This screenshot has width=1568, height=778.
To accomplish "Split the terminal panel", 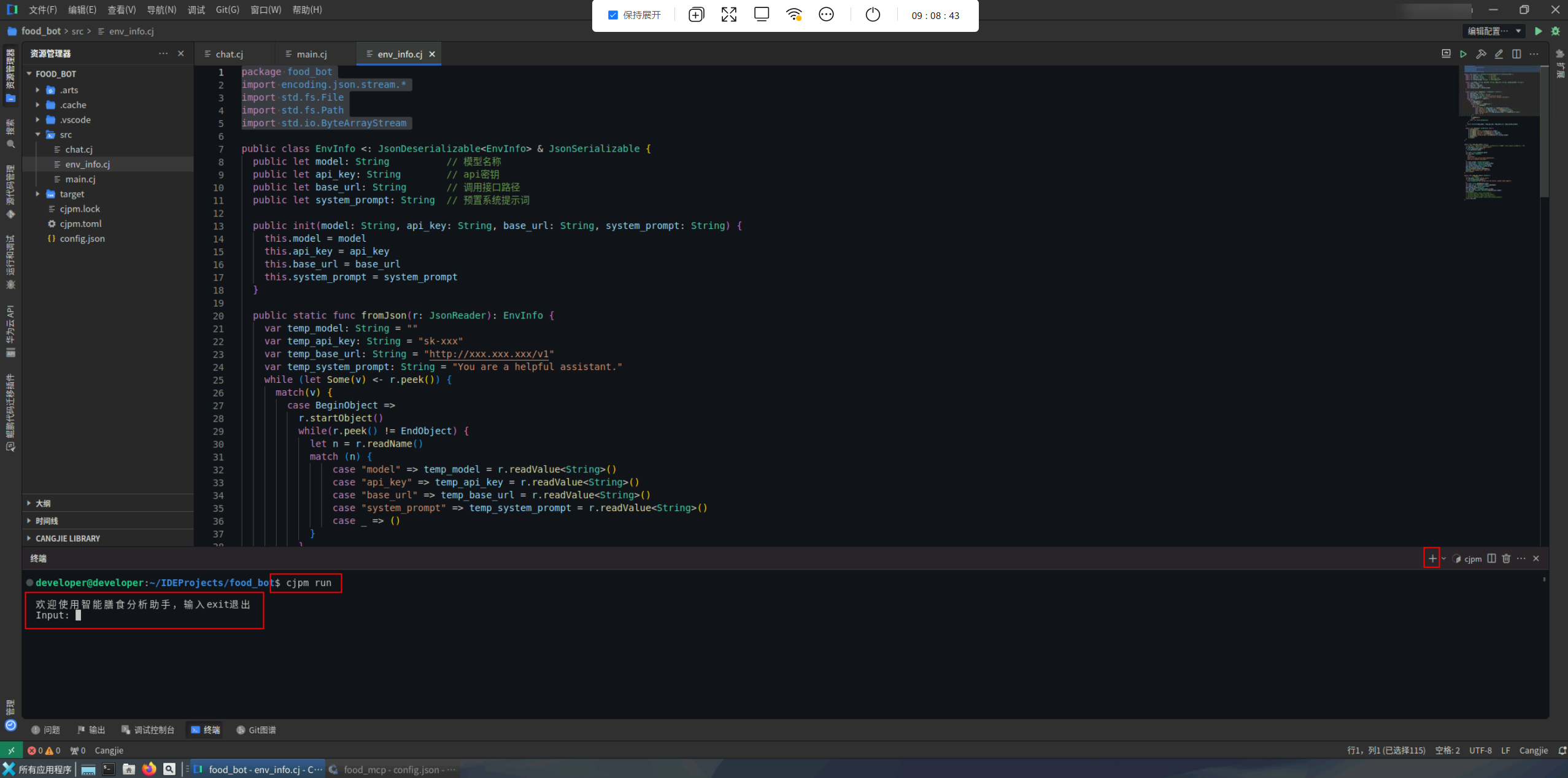I will [x=1491, y=558].
